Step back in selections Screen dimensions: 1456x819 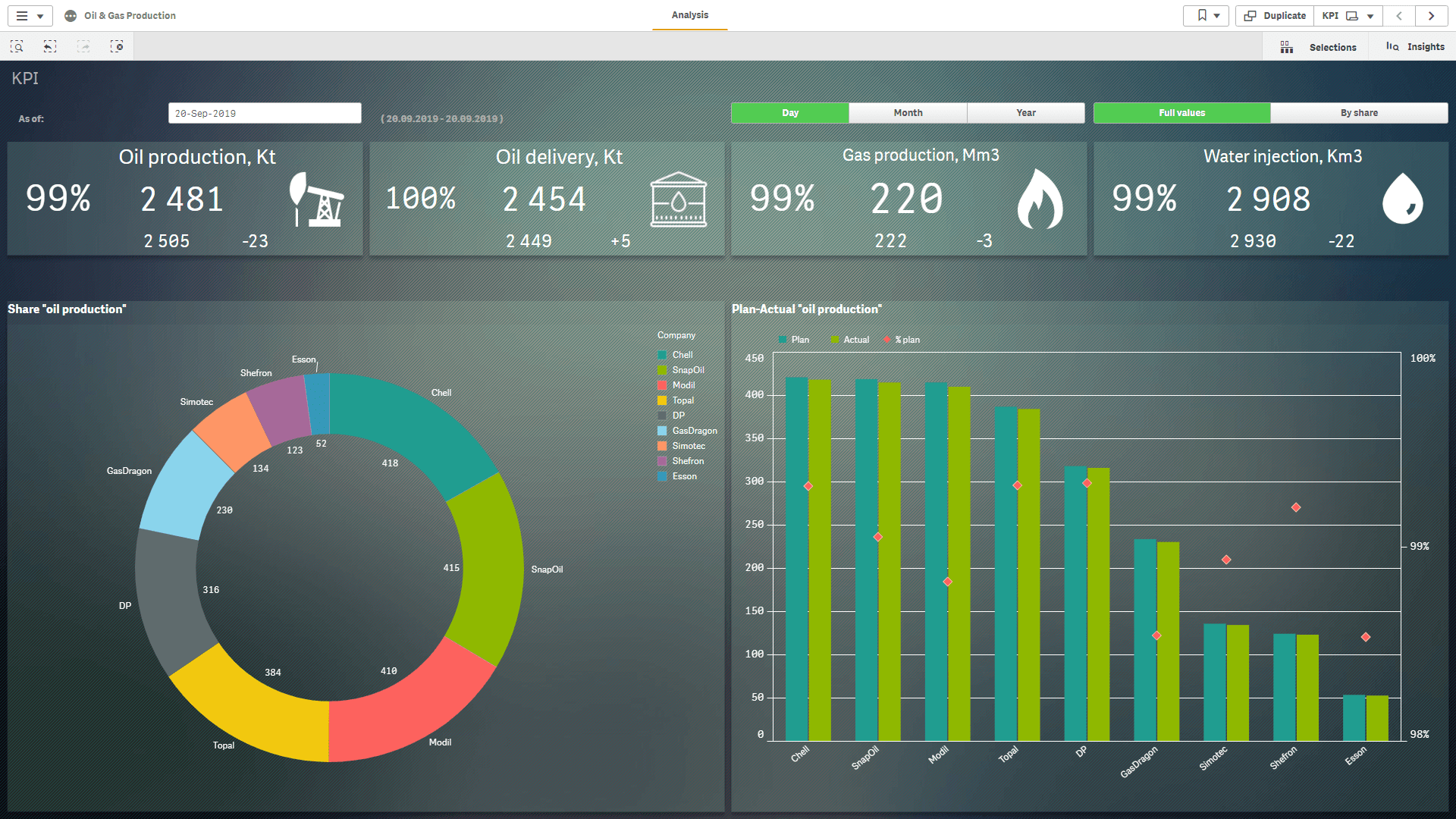[x=50, y=47]
